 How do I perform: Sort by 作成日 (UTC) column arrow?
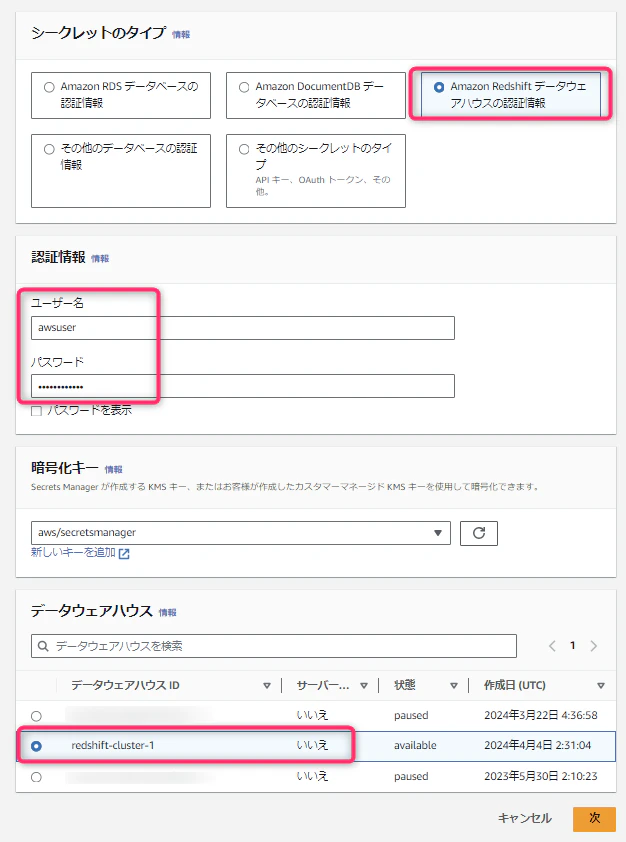601,686
